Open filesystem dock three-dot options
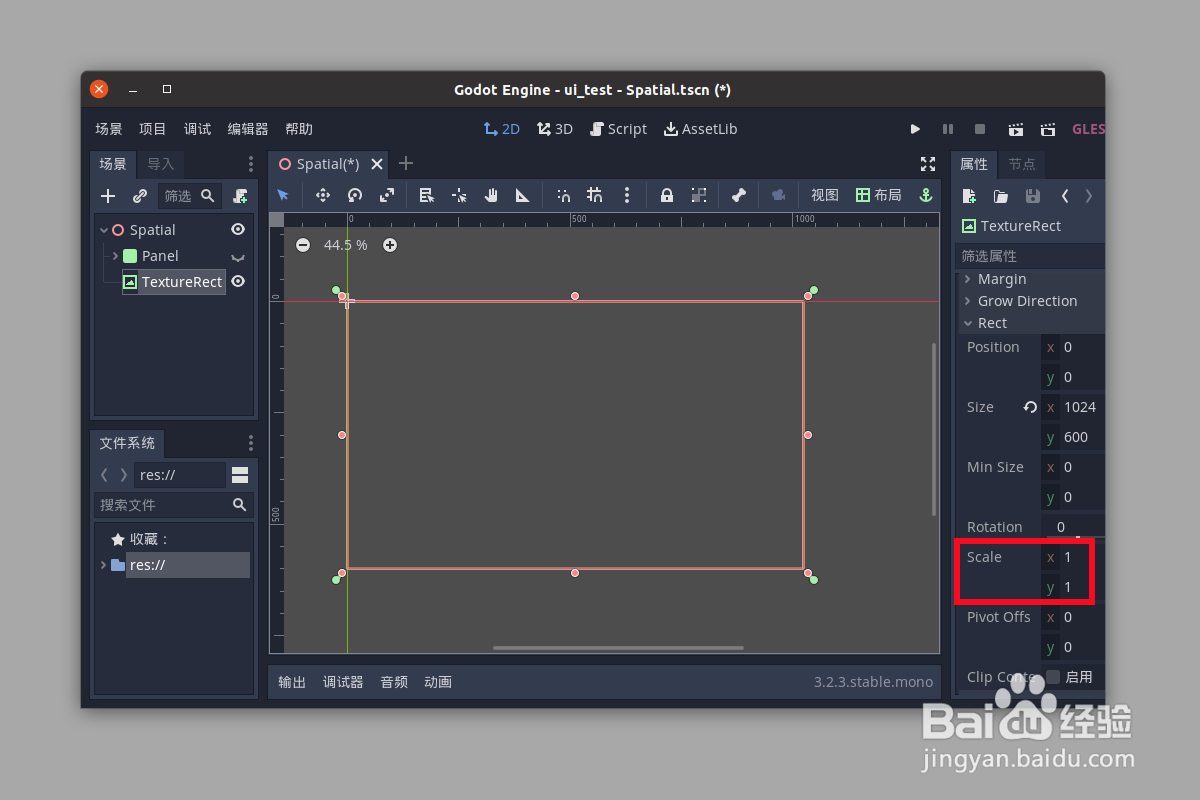1200x800 pixels. coord(251,443)
